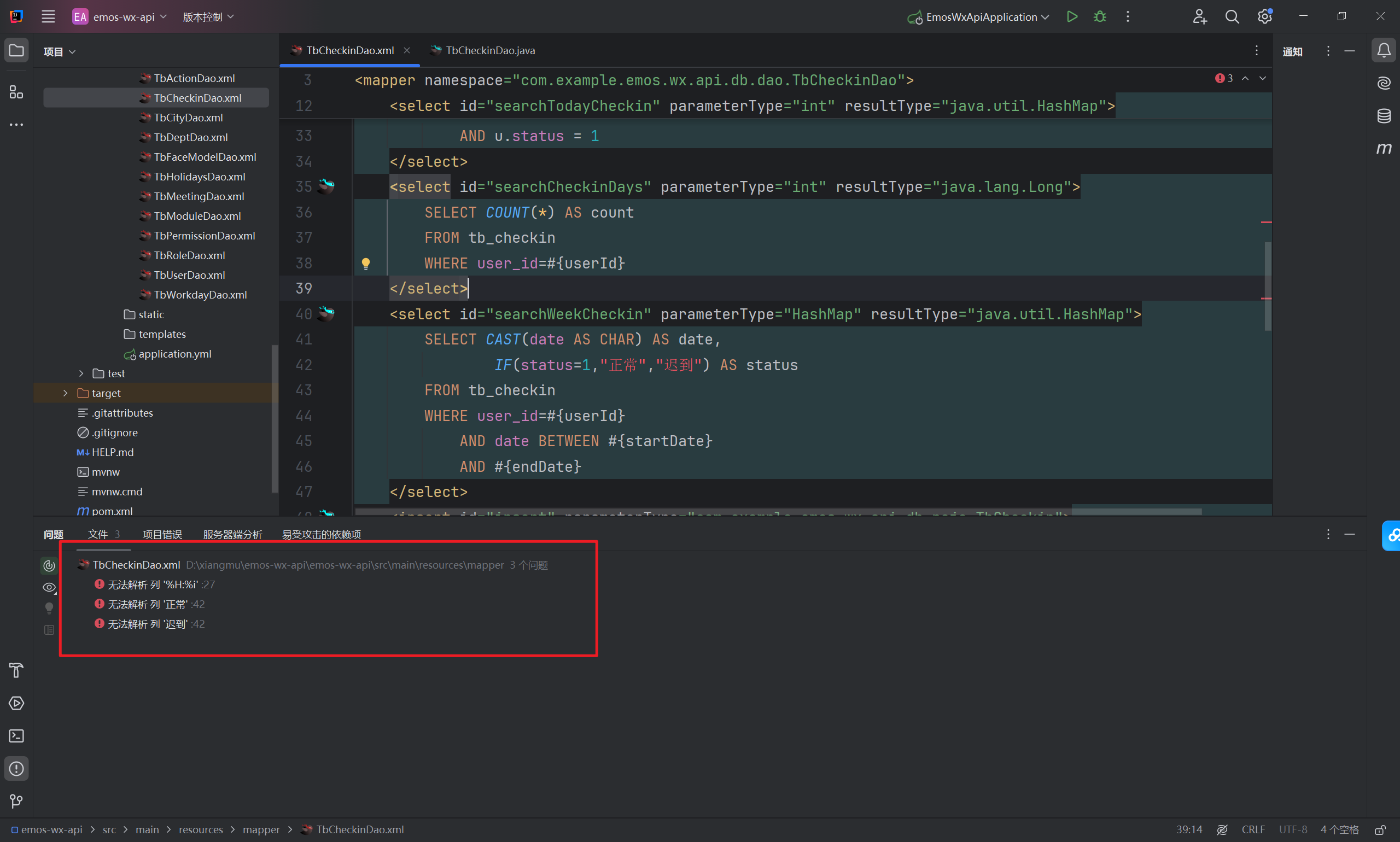
Task: Open Terminal tool window icon
Action: click(16, 736)
